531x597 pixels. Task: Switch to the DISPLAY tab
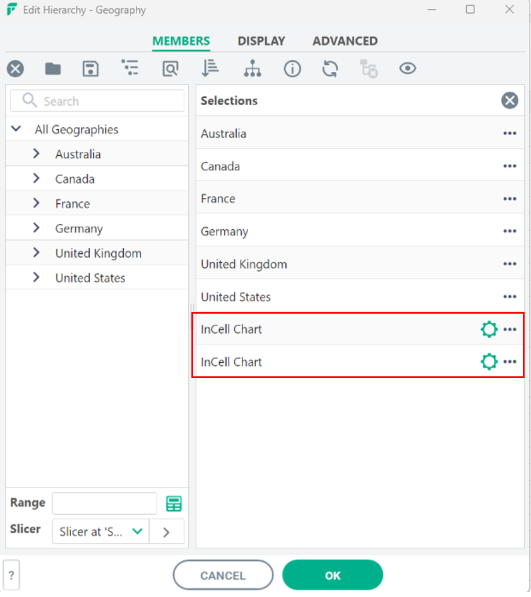pos(261,41)
